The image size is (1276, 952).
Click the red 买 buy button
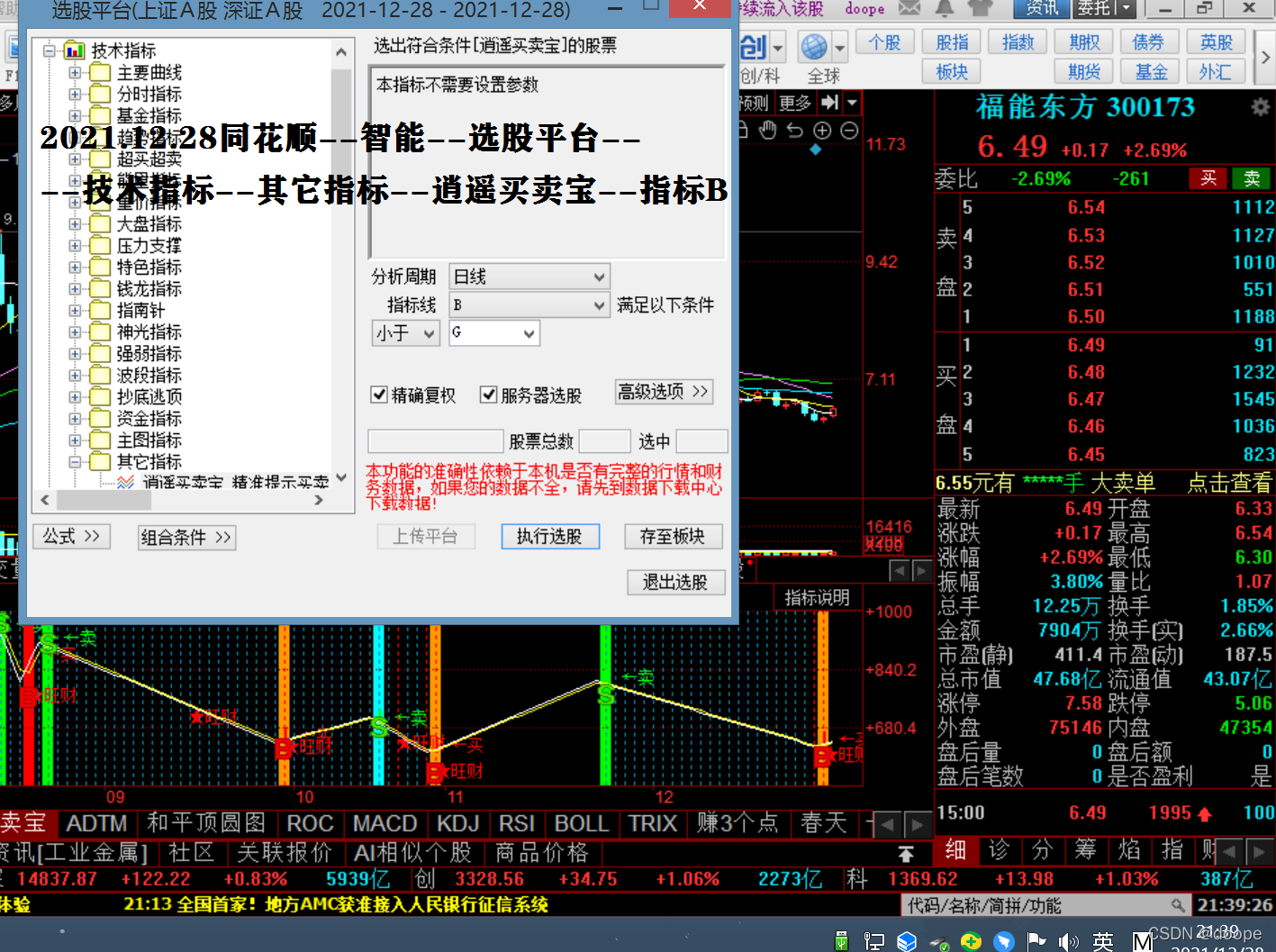tap(1208, 178)
